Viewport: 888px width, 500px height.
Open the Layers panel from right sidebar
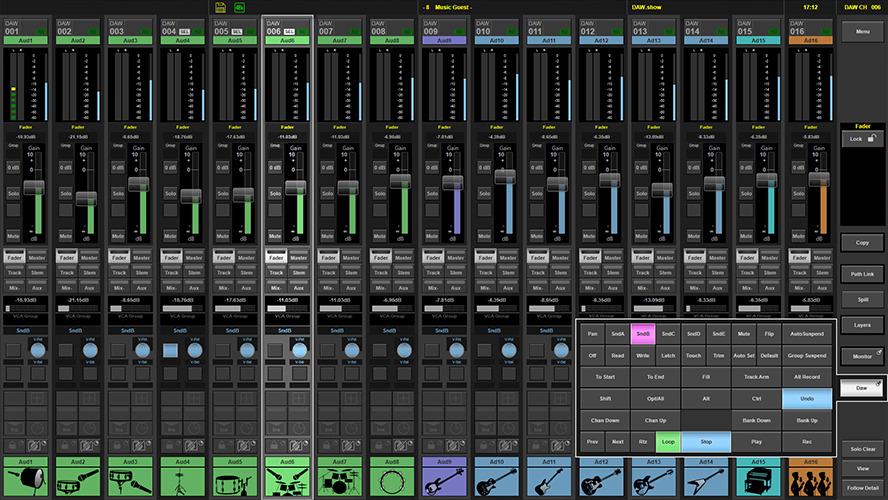(861, 325)
